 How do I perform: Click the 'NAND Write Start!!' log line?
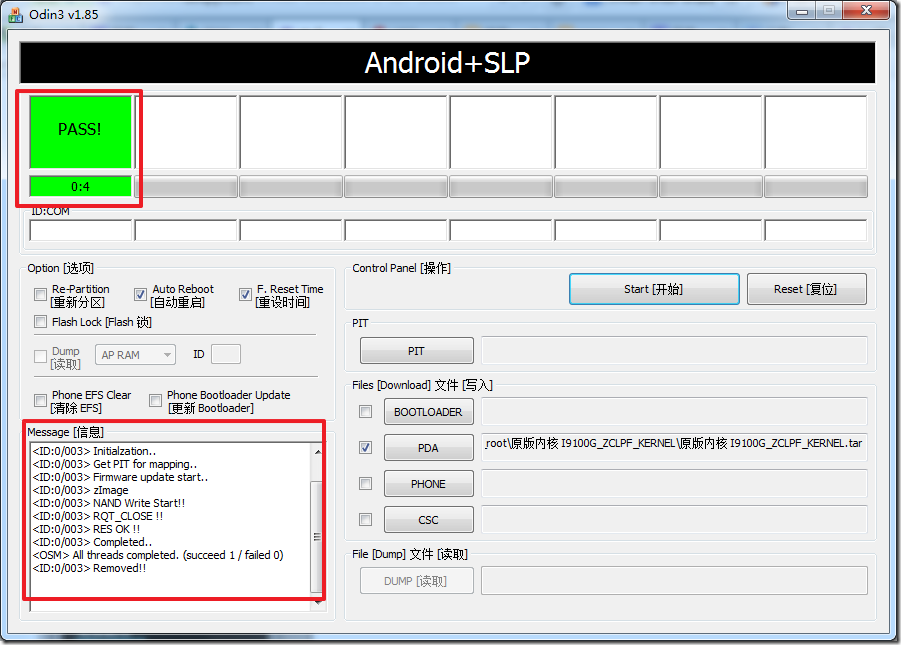109,503
